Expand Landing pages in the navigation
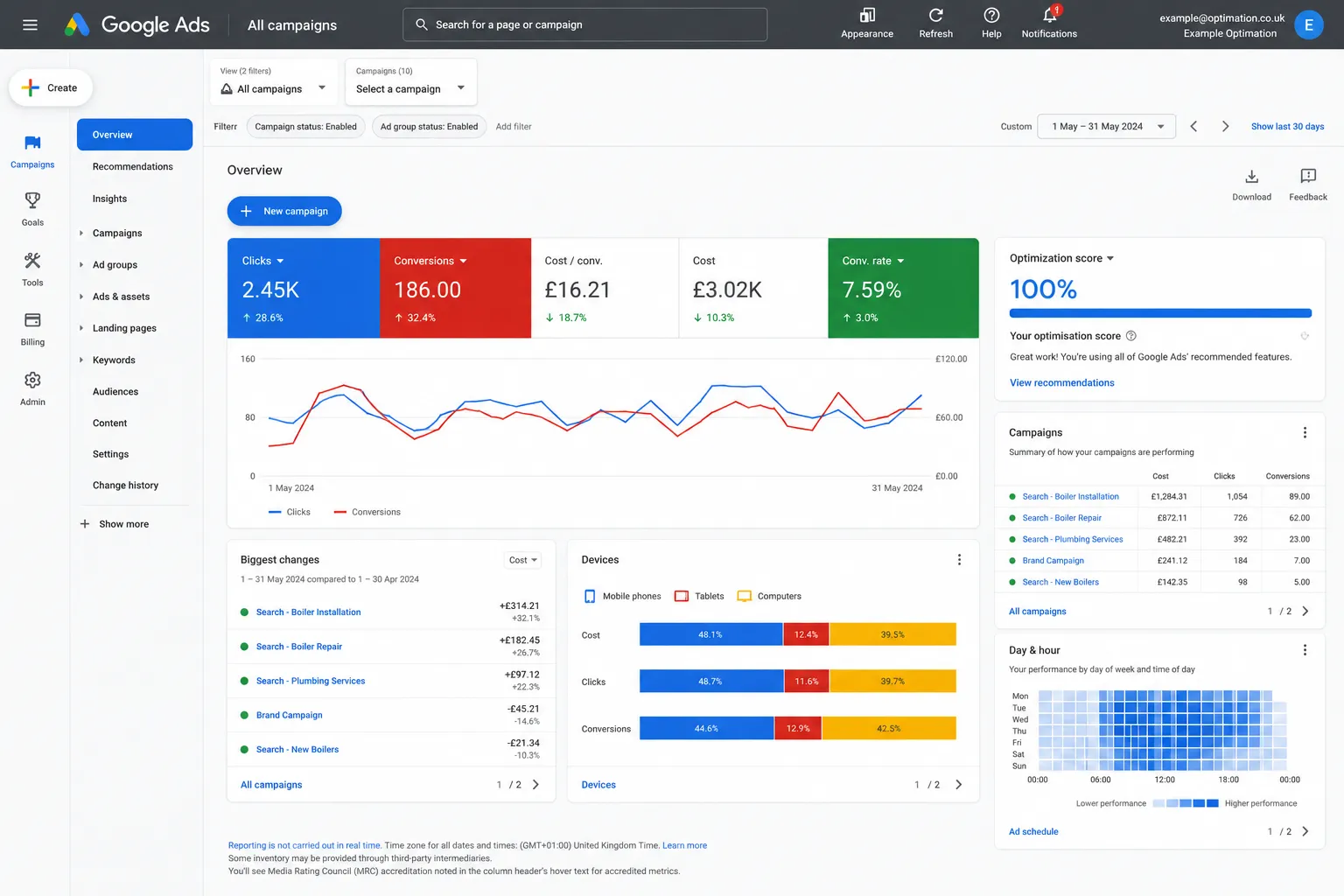1344x896 pixels. (81, 328)
